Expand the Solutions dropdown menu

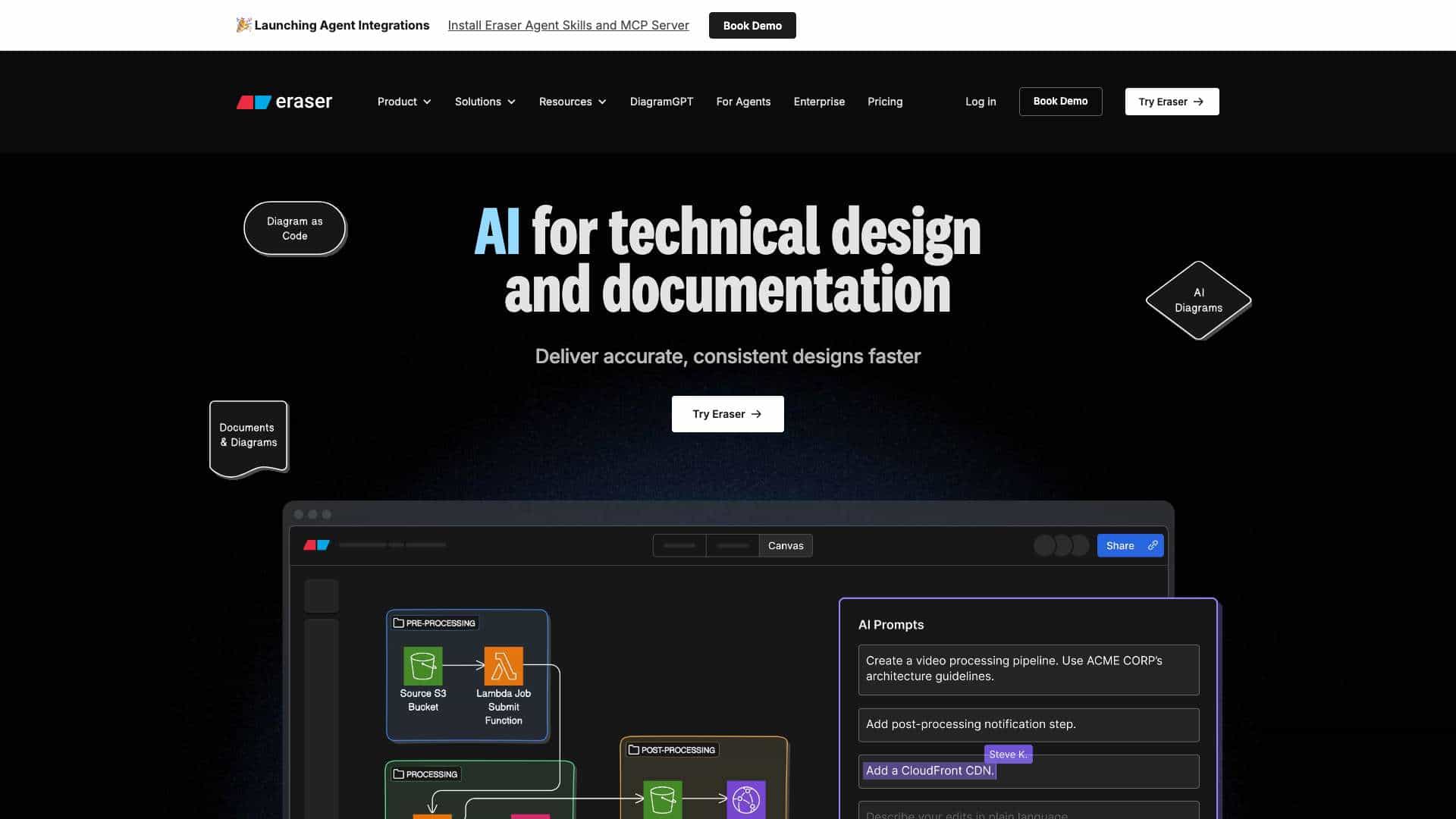pos(485,102)
